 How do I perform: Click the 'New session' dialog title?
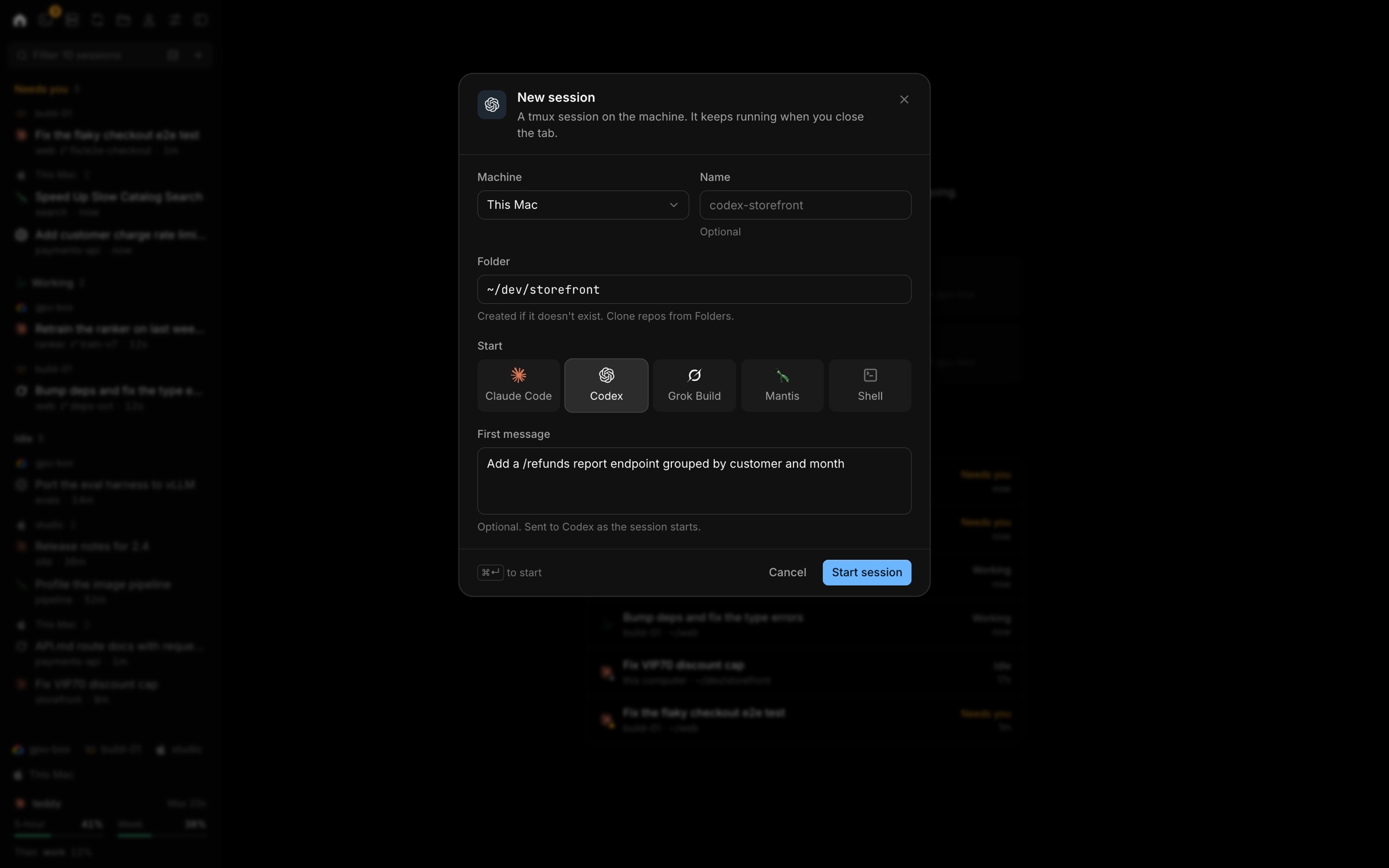click(556, 97)
